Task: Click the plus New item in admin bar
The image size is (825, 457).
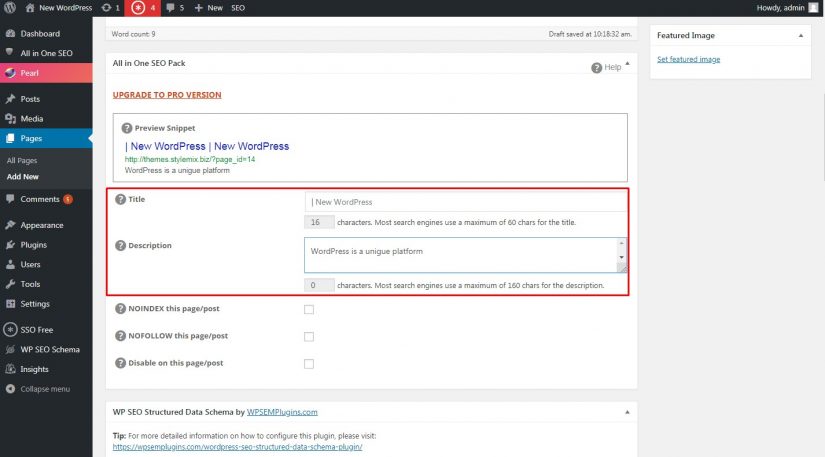Action: tap(208, 8)
